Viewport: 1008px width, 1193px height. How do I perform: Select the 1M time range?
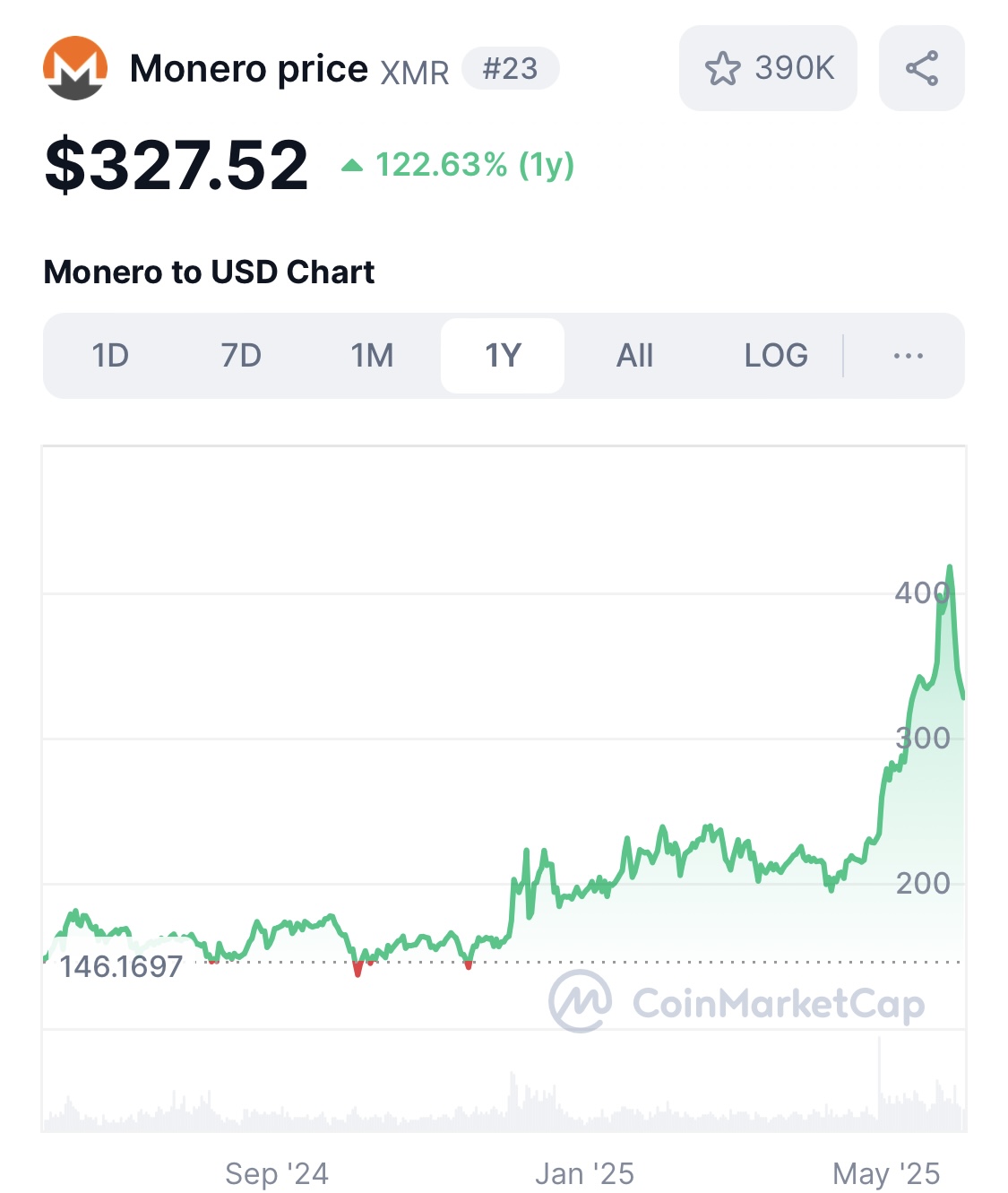[x=372, y=356]
